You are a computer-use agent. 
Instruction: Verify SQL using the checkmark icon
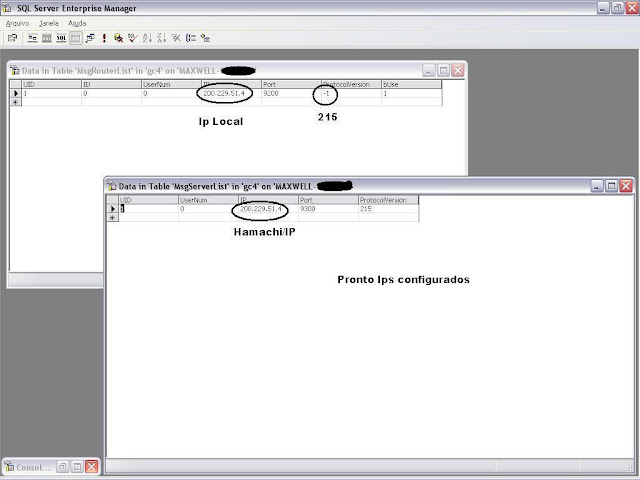133,38
